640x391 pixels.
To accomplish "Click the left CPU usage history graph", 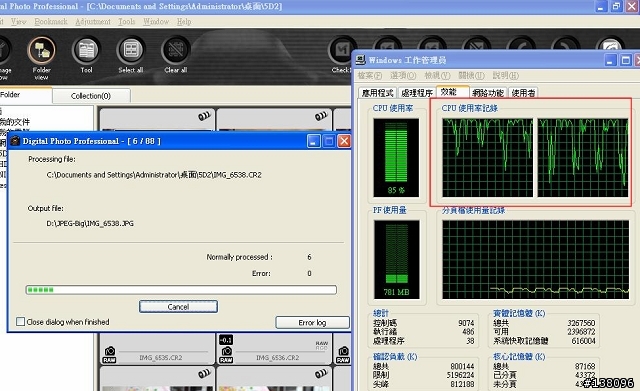I will 488,158.
